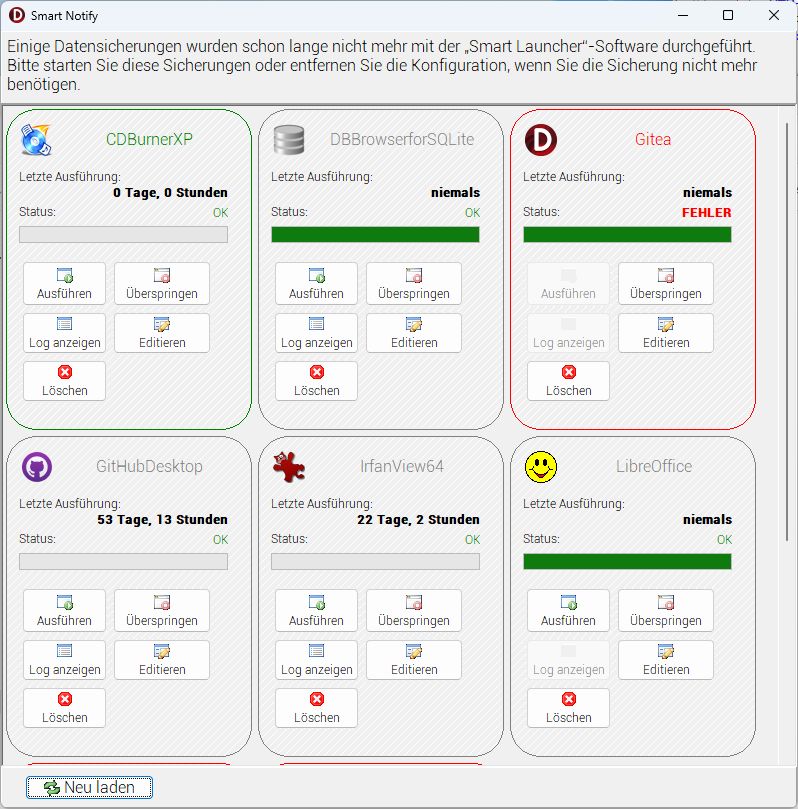Click the LibreOffice green progress bar
798x809 pixels.
point(627,562)
